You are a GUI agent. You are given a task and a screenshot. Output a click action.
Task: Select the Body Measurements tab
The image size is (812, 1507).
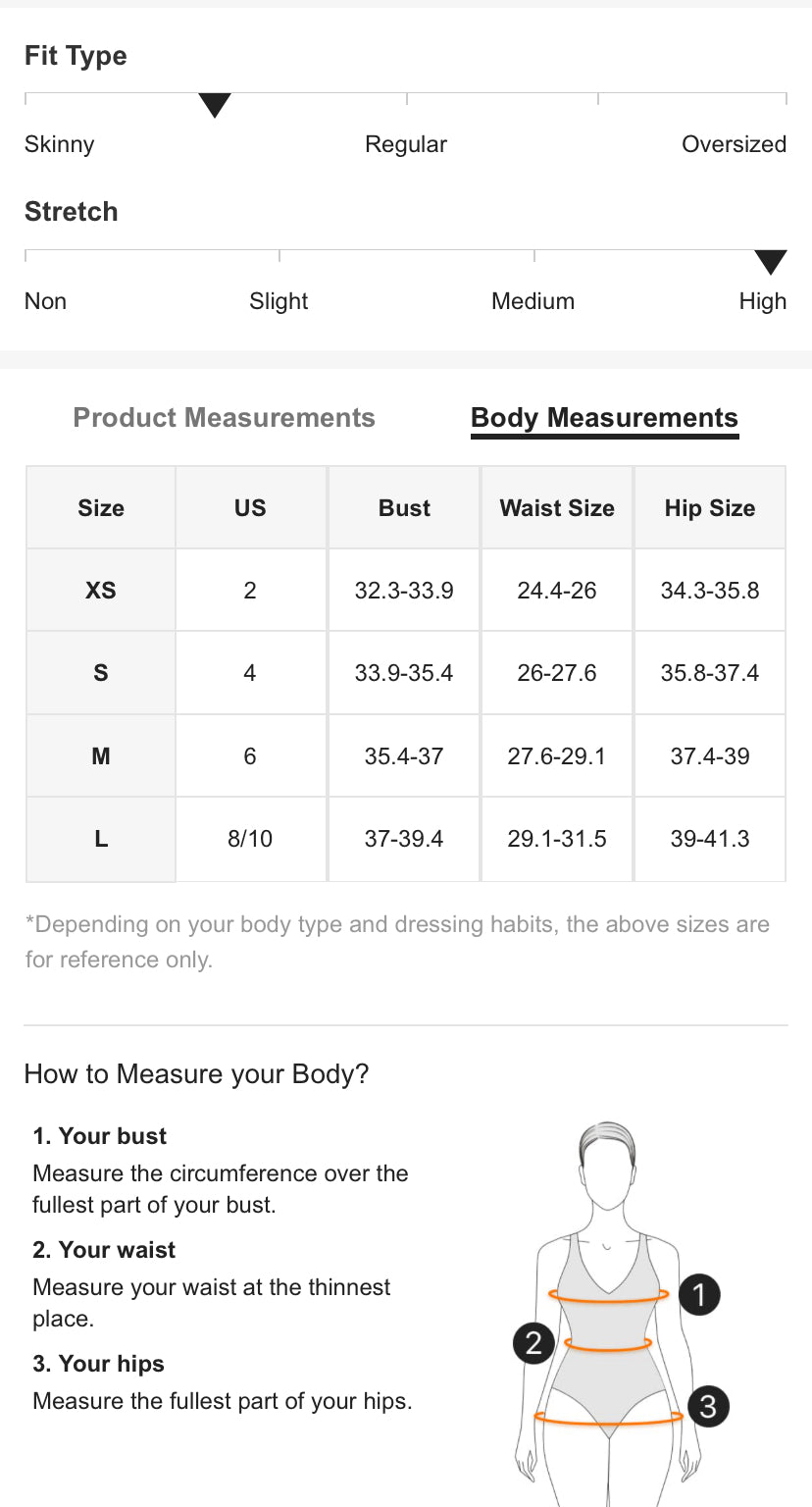click(x=604, y=418)
